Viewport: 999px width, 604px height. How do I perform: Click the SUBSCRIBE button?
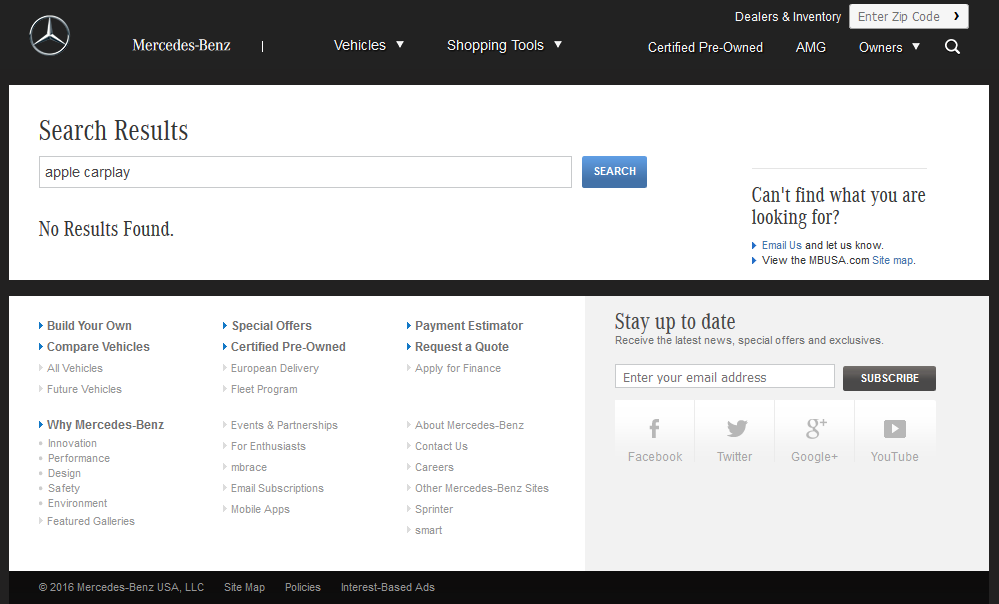pos(889,378)
